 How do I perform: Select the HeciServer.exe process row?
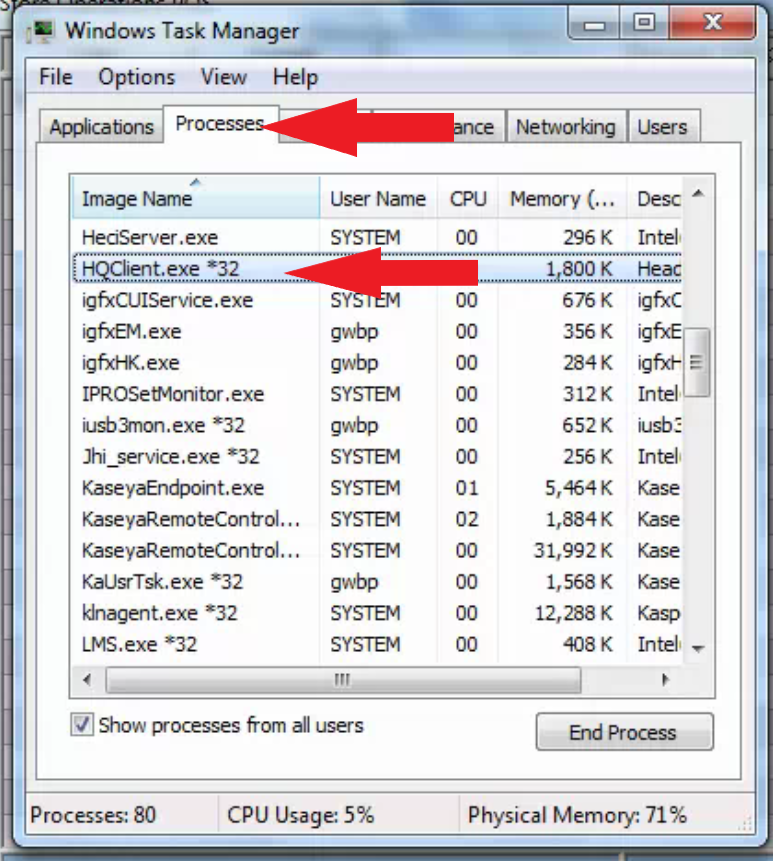[x=377, y=237]
